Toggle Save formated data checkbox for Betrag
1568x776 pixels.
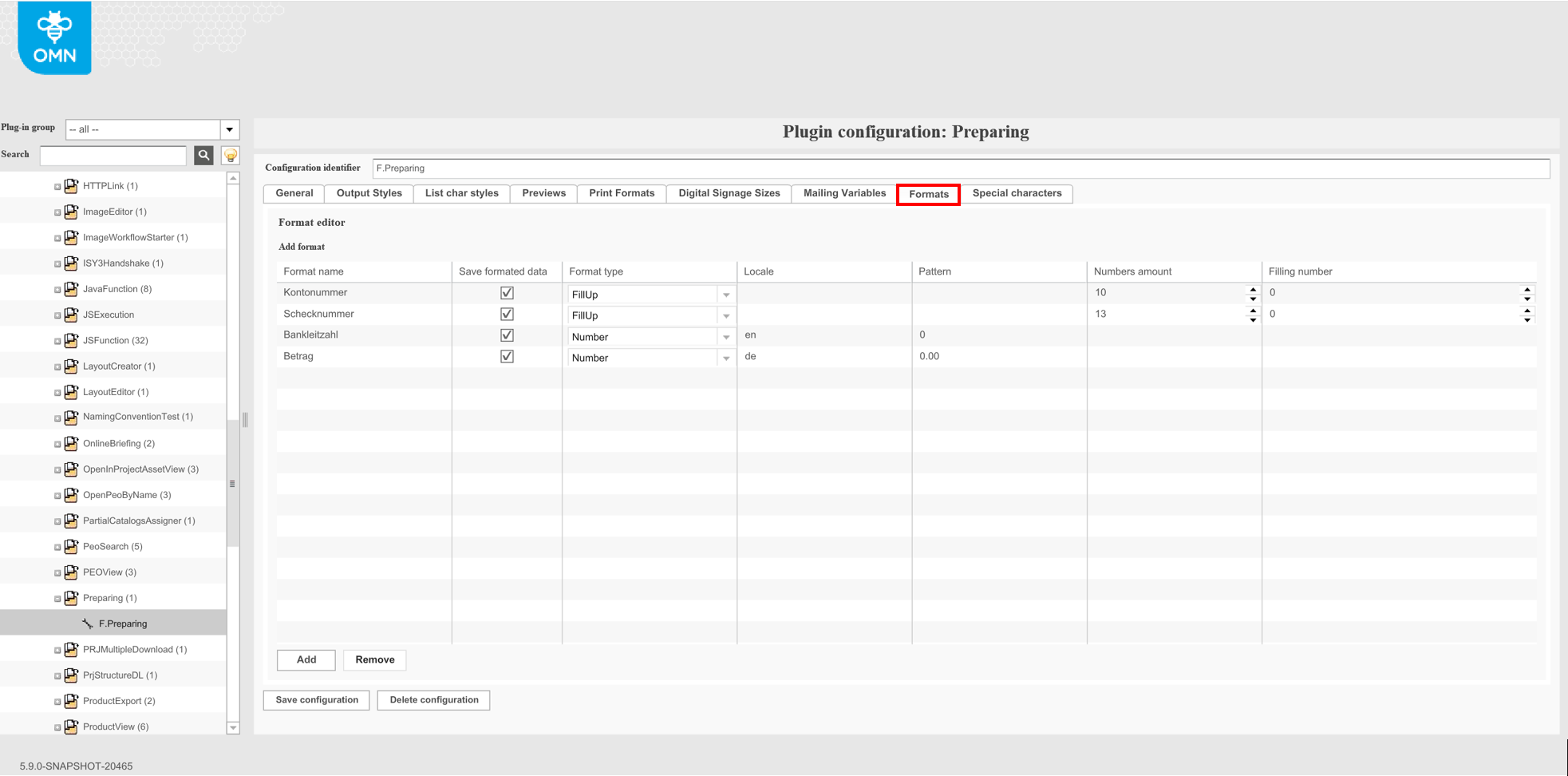click(507, 357)
